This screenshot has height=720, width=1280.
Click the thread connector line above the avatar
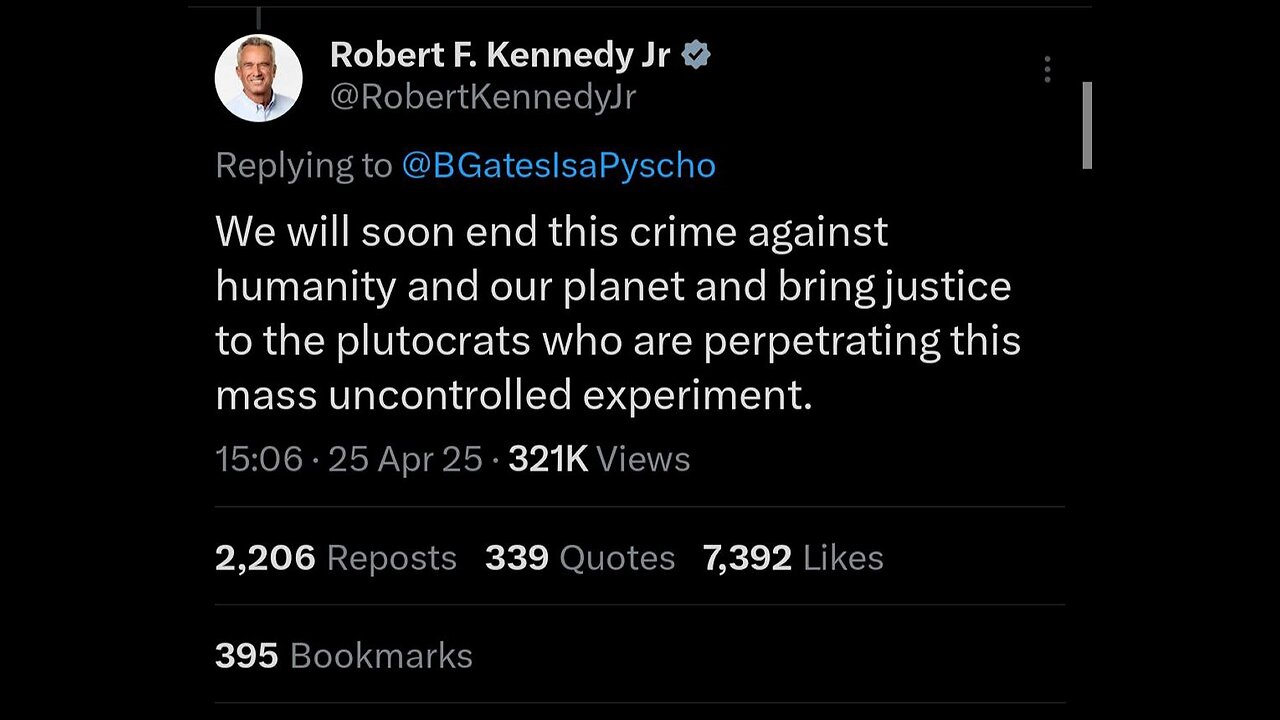(259, 18)
